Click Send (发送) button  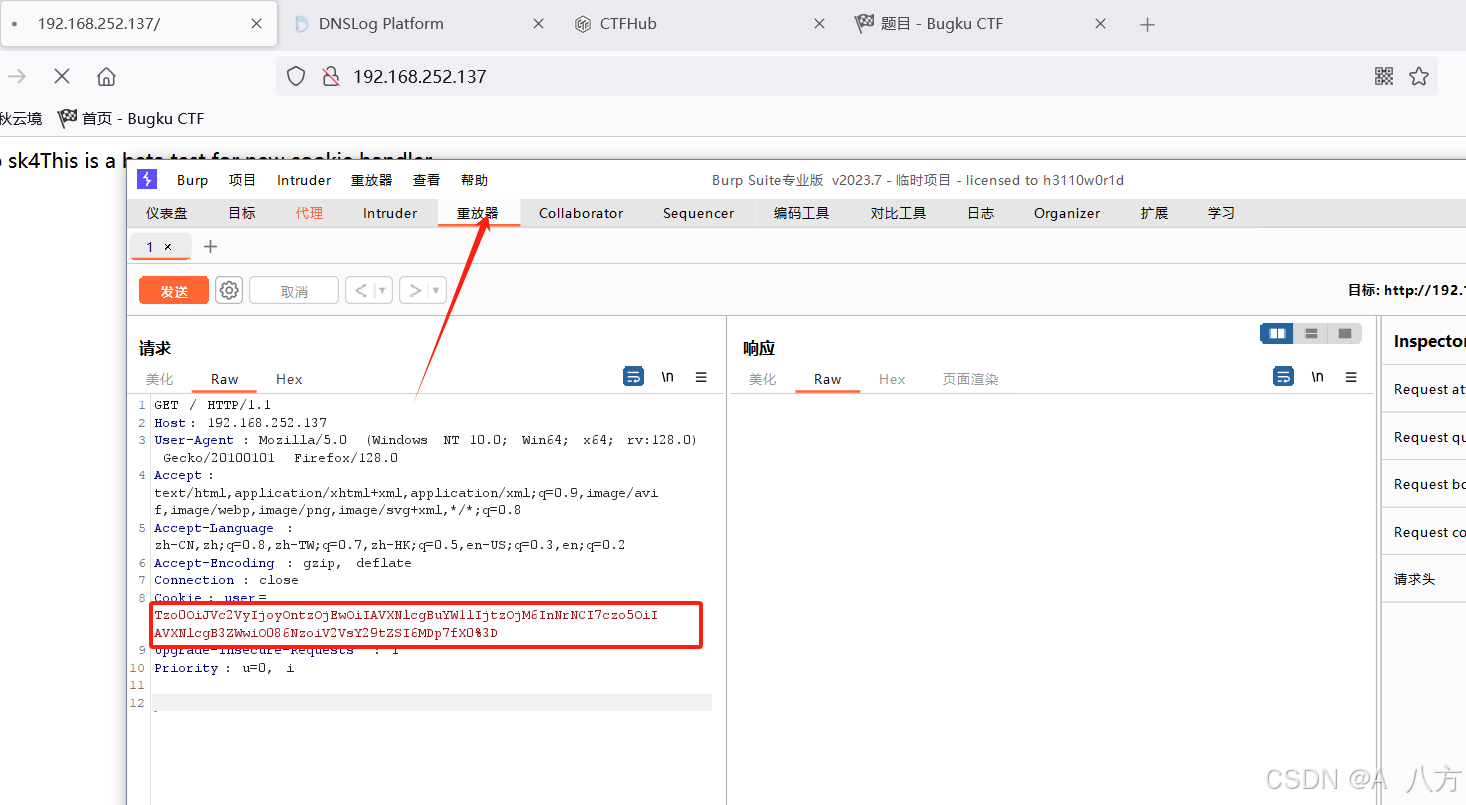coord(174,291)
